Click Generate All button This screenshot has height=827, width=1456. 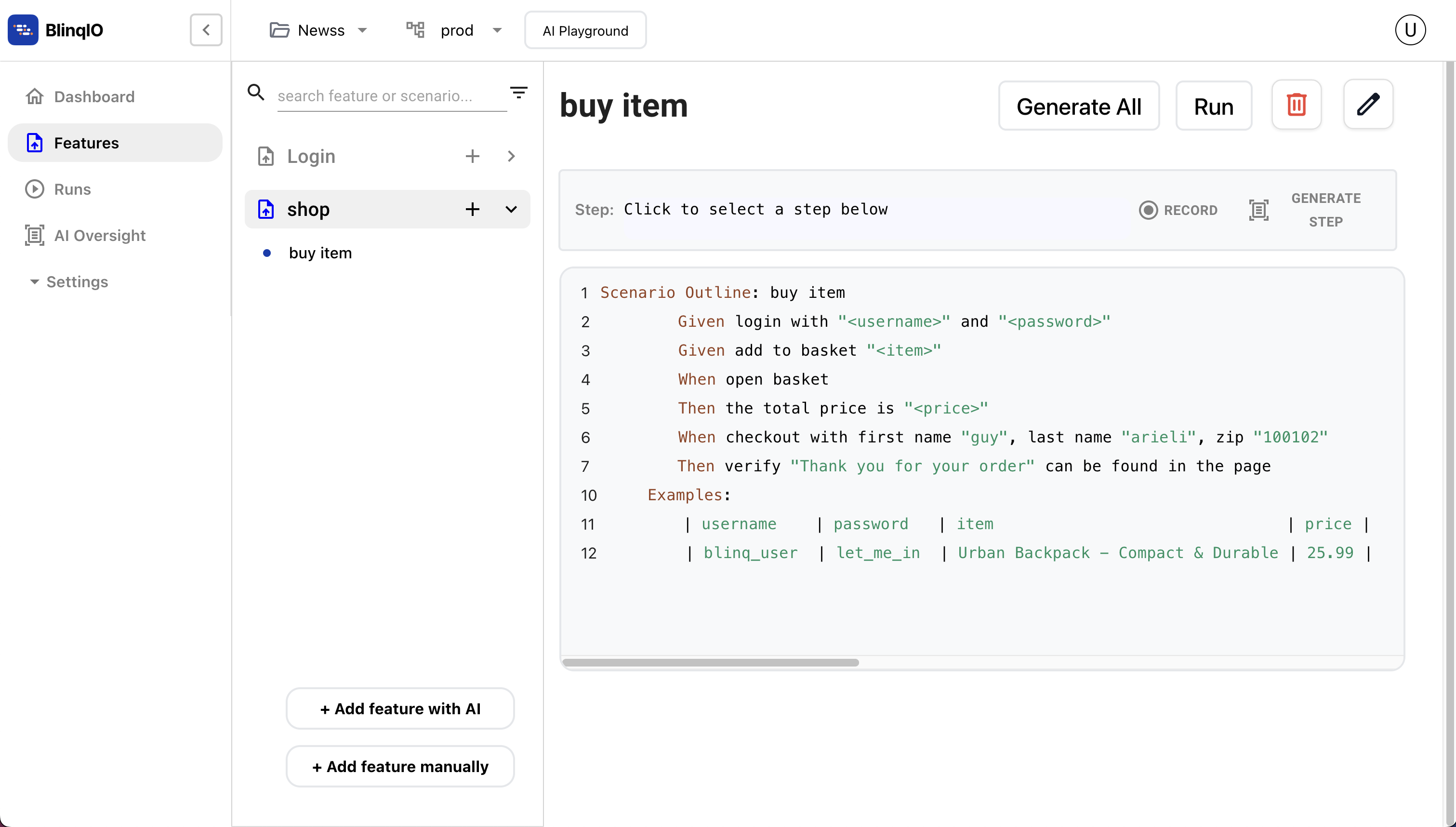click(1079, 106)
